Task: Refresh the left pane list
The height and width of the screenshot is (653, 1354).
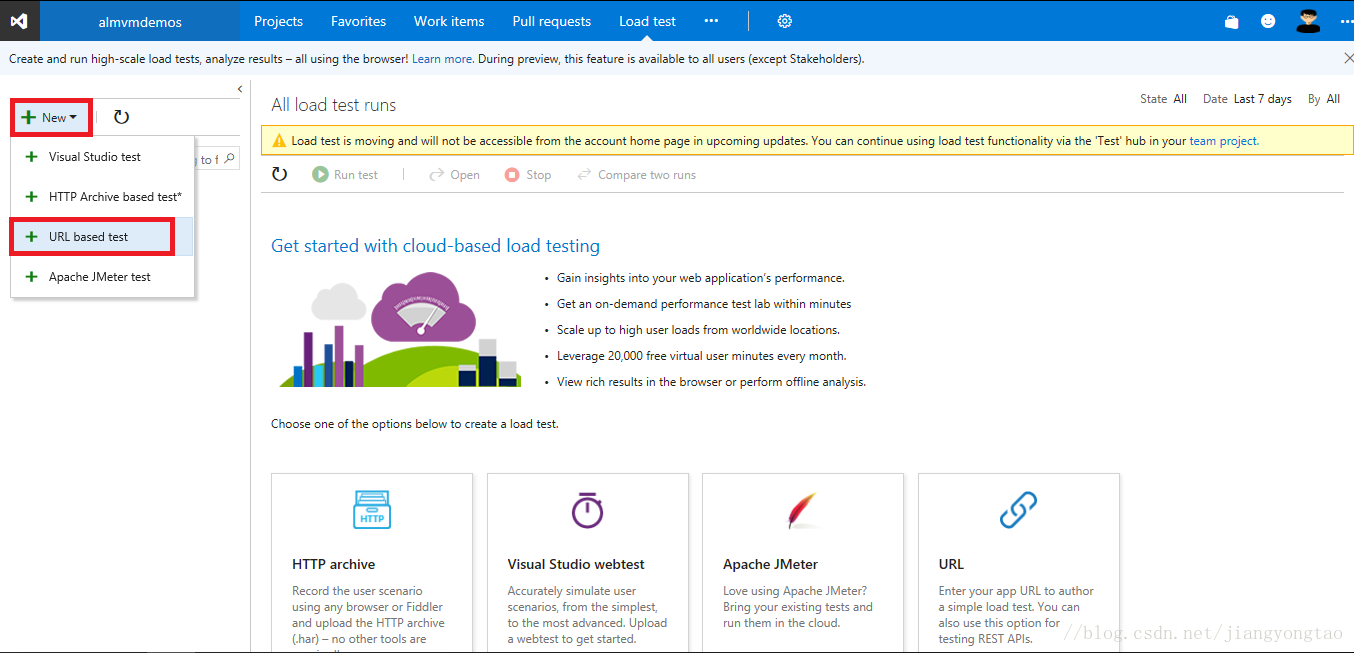Action: point(121,117)
